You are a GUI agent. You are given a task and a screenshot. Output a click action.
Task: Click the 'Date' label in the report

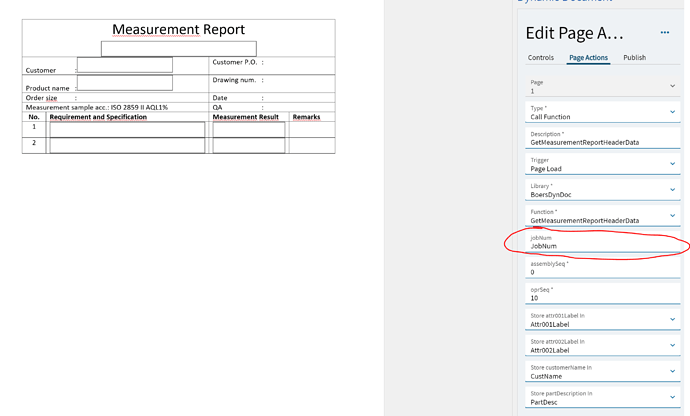click(x=220, y=98)
